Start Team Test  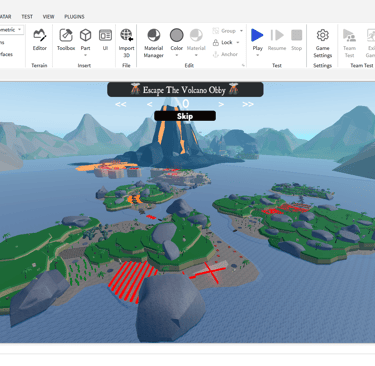point(349,43)
